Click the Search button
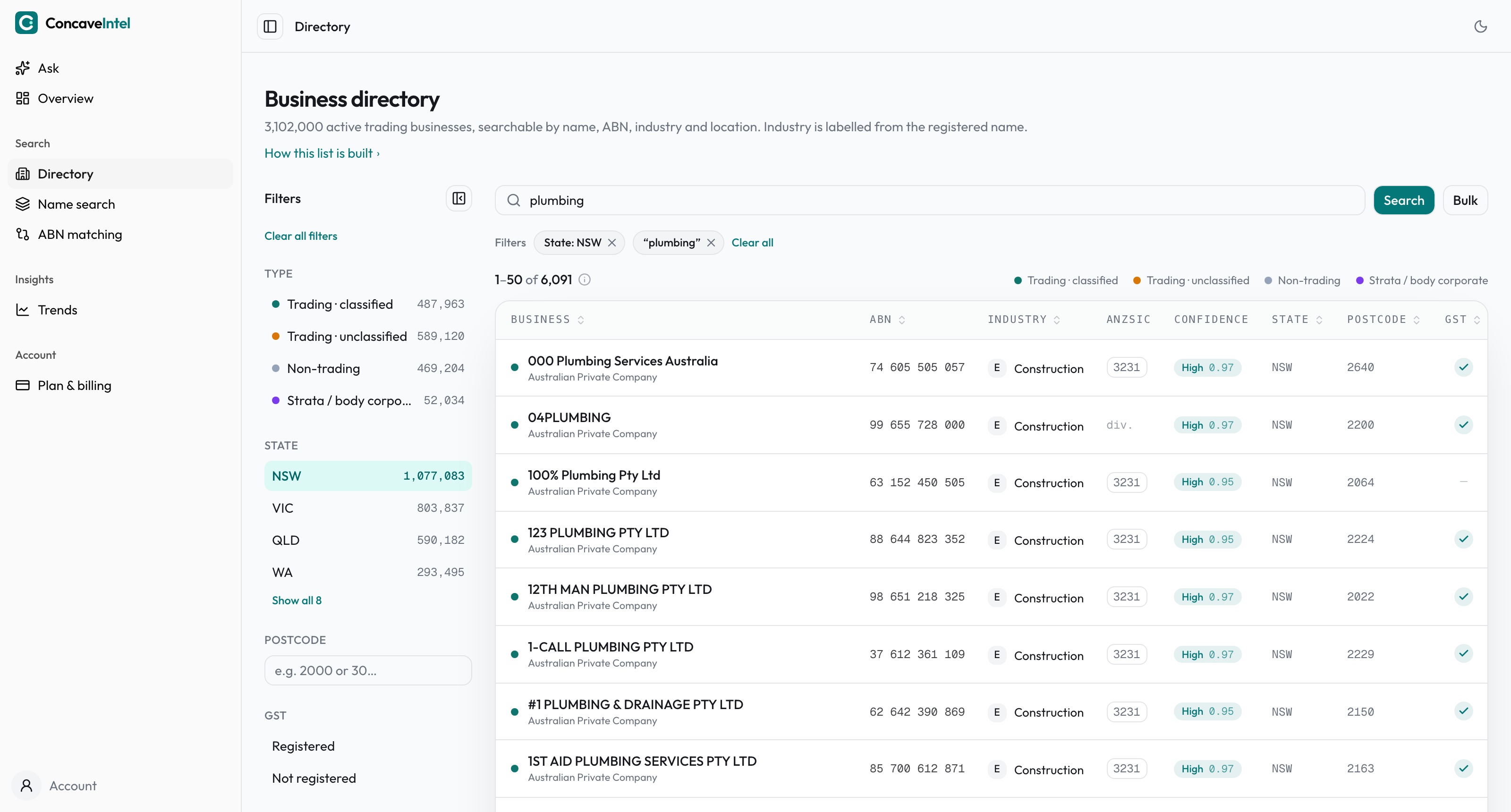Viewport: 1511px width, 812px height. click(x=1404, y=201)
